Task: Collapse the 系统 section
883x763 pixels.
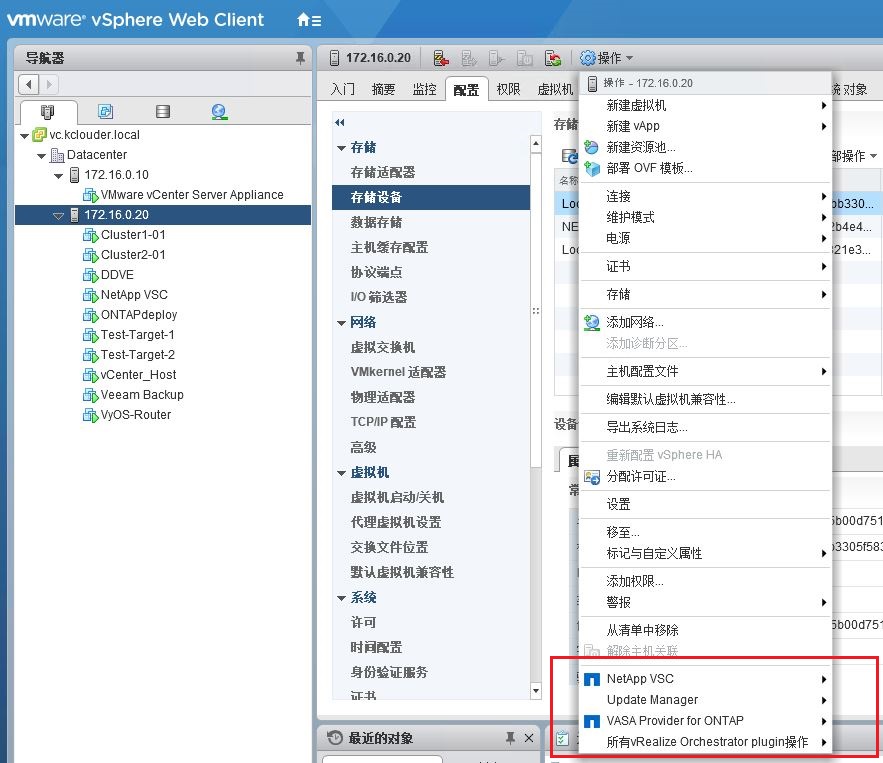Action: tap(341, 598)
